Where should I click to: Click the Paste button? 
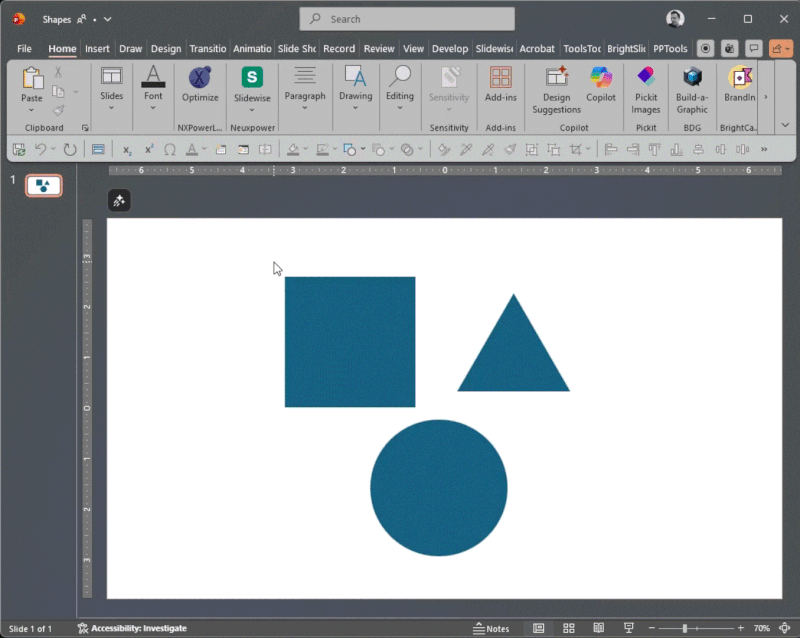(x=32, y=84)
